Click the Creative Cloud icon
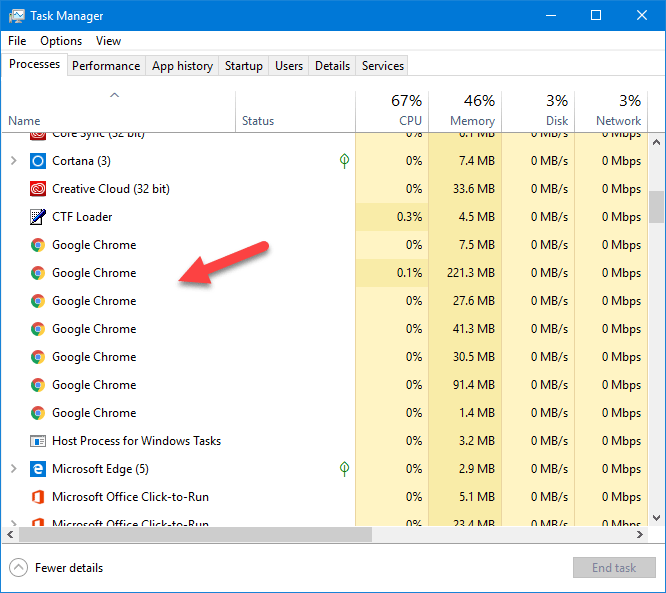Viewport: 666px width, 593px height. (x=38, y=189)
